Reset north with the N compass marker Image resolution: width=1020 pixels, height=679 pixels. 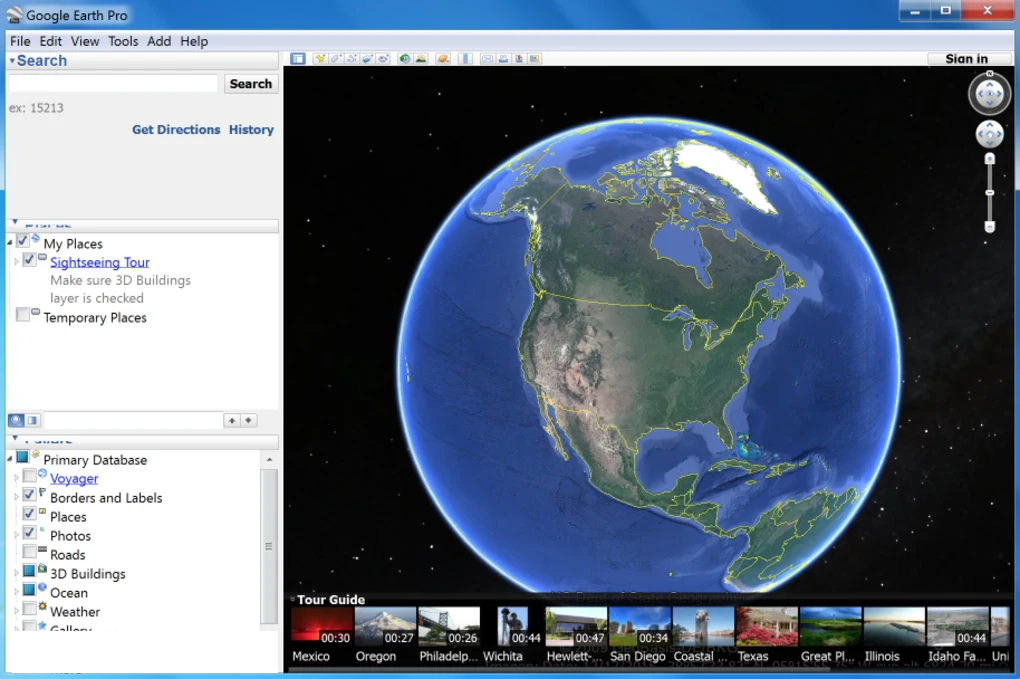click(x=989, y=74)
